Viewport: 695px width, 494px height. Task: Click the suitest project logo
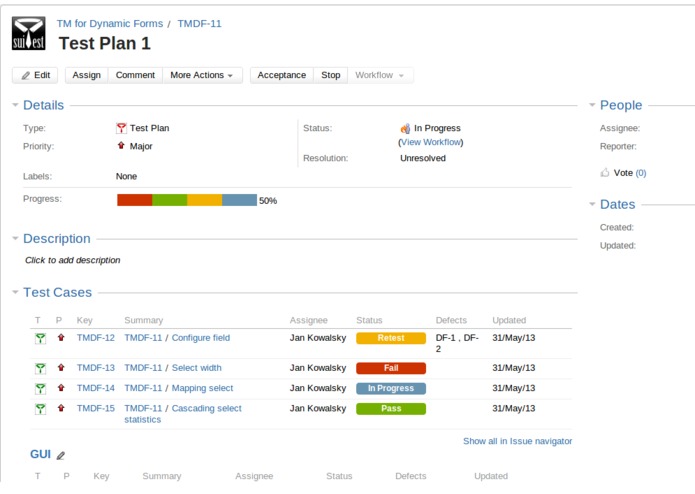point(28,33)
